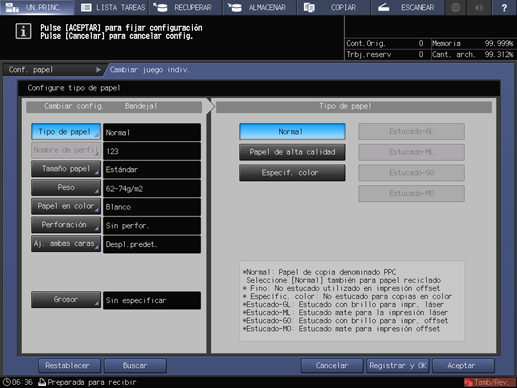This screenshot has width=517, height=388.
Task: Click the printer status icon
Action: [42, 382]
